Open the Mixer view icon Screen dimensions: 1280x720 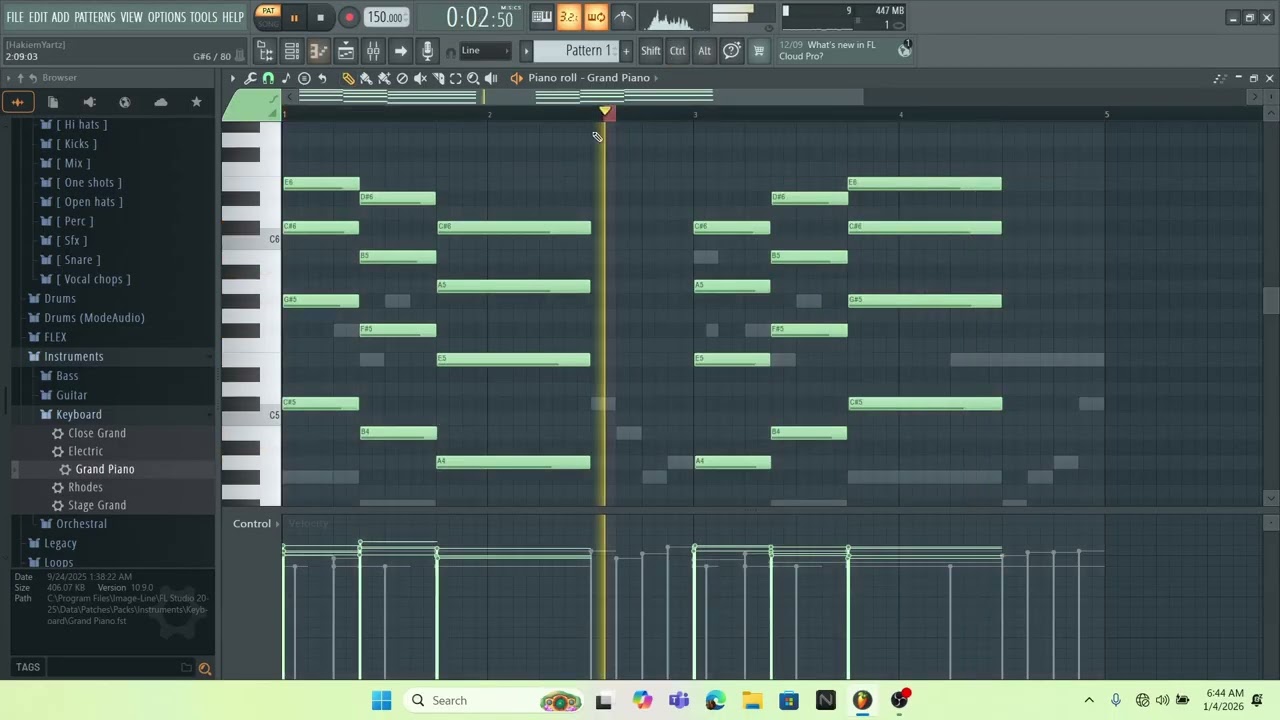point(373,51)
